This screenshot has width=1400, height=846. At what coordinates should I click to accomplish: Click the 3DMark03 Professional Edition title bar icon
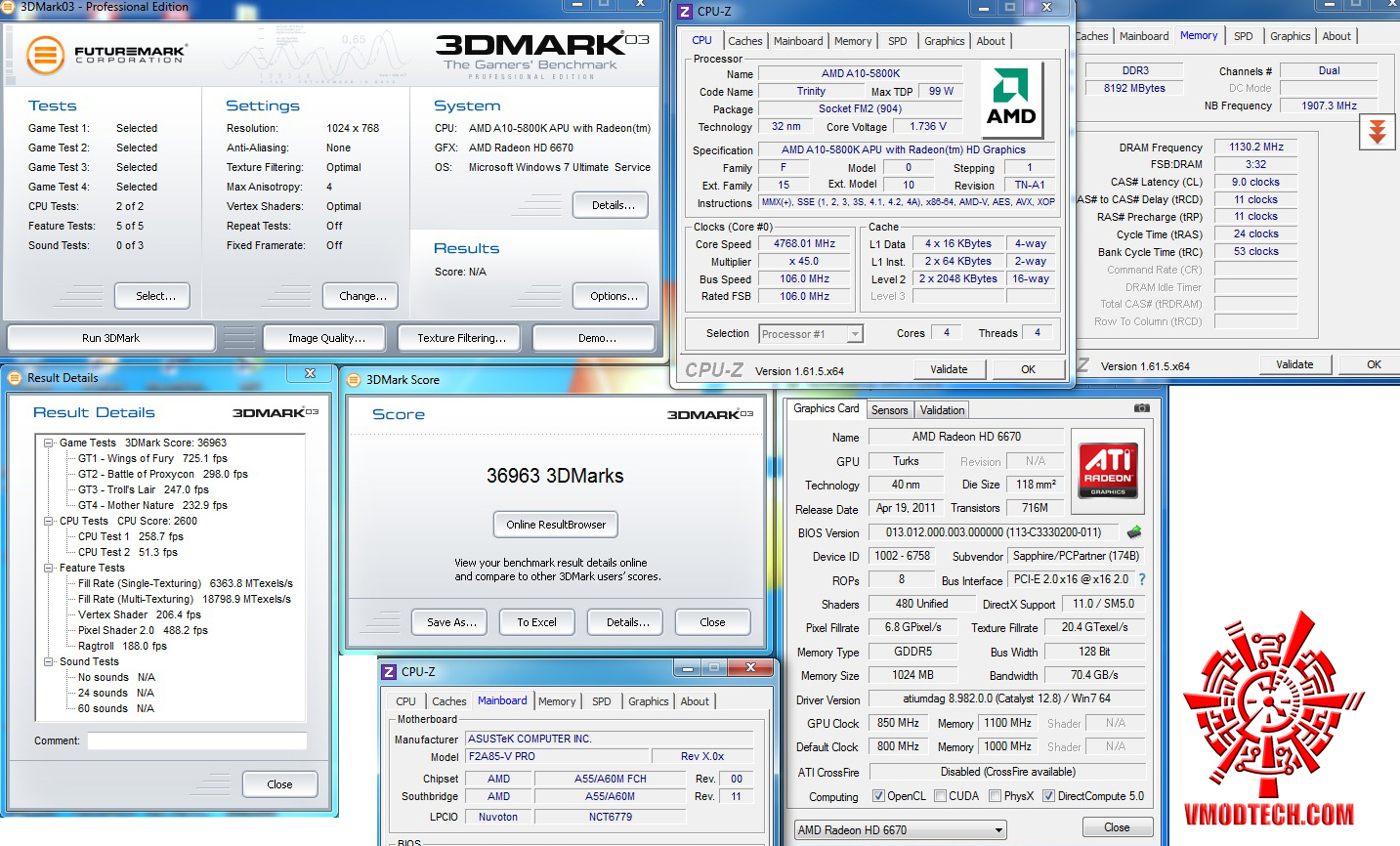coord(9,6)
